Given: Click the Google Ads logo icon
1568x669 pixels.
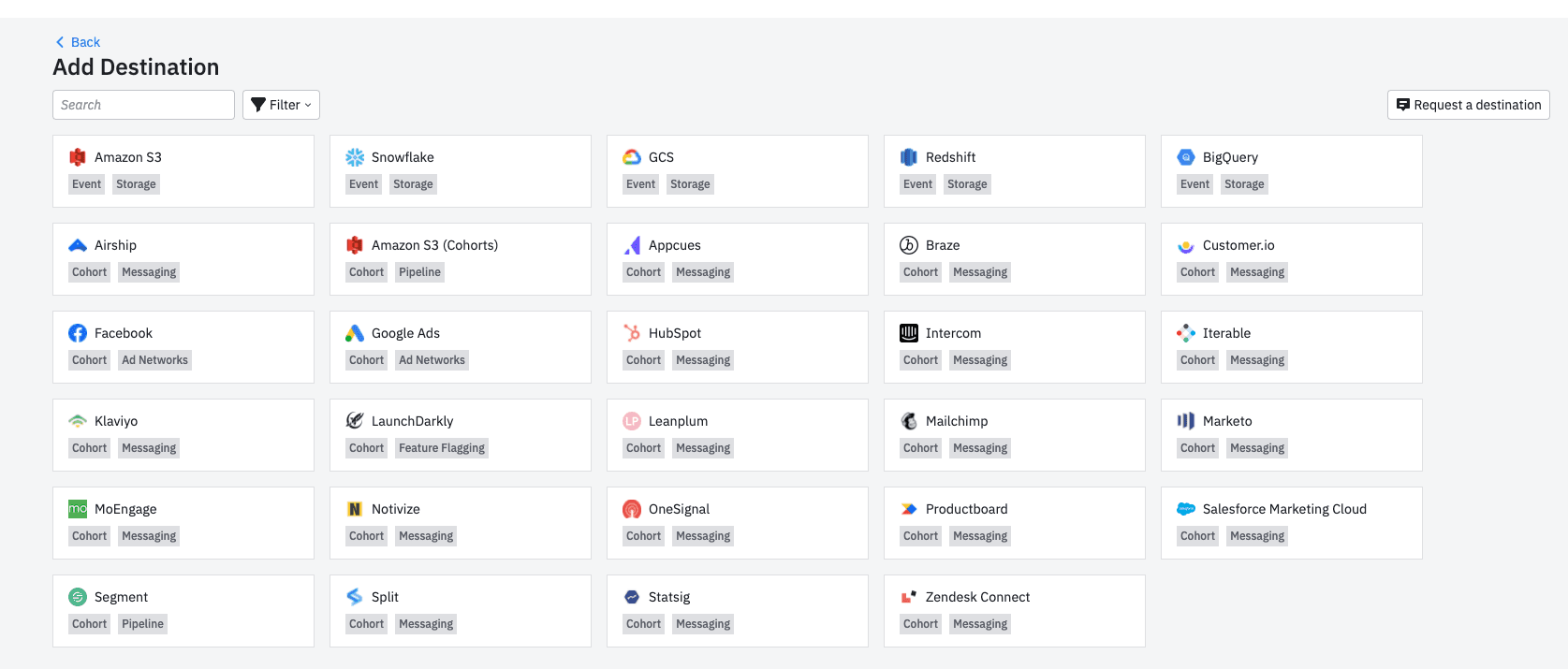Looking at the screenshot, I should pos(355,333).
